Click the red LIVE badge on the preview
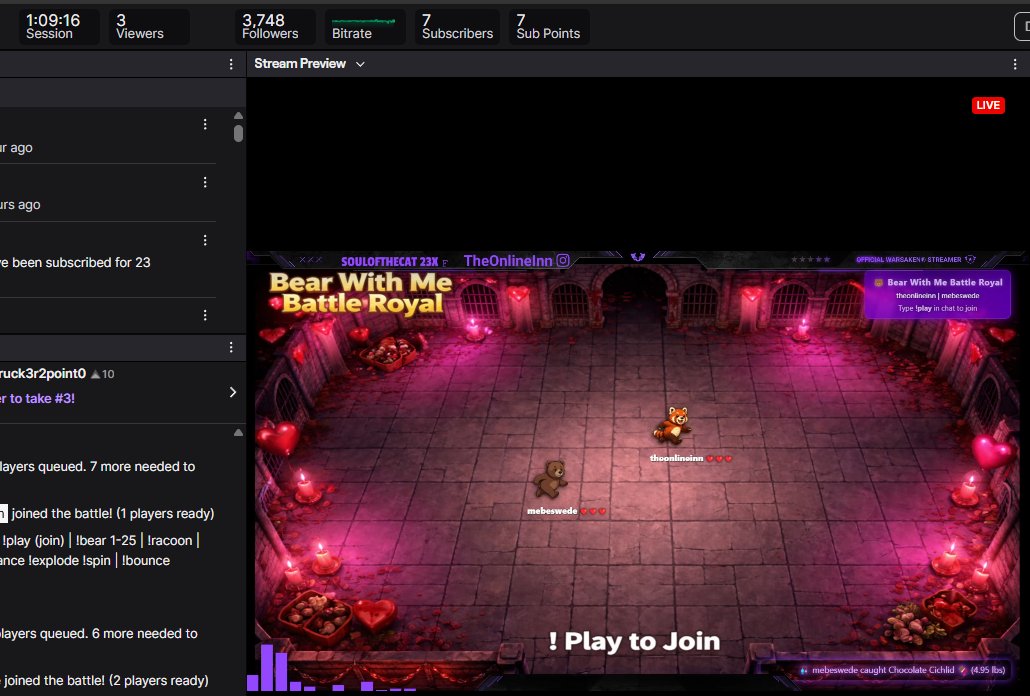The image size is (1030, 696). point(988,105)
